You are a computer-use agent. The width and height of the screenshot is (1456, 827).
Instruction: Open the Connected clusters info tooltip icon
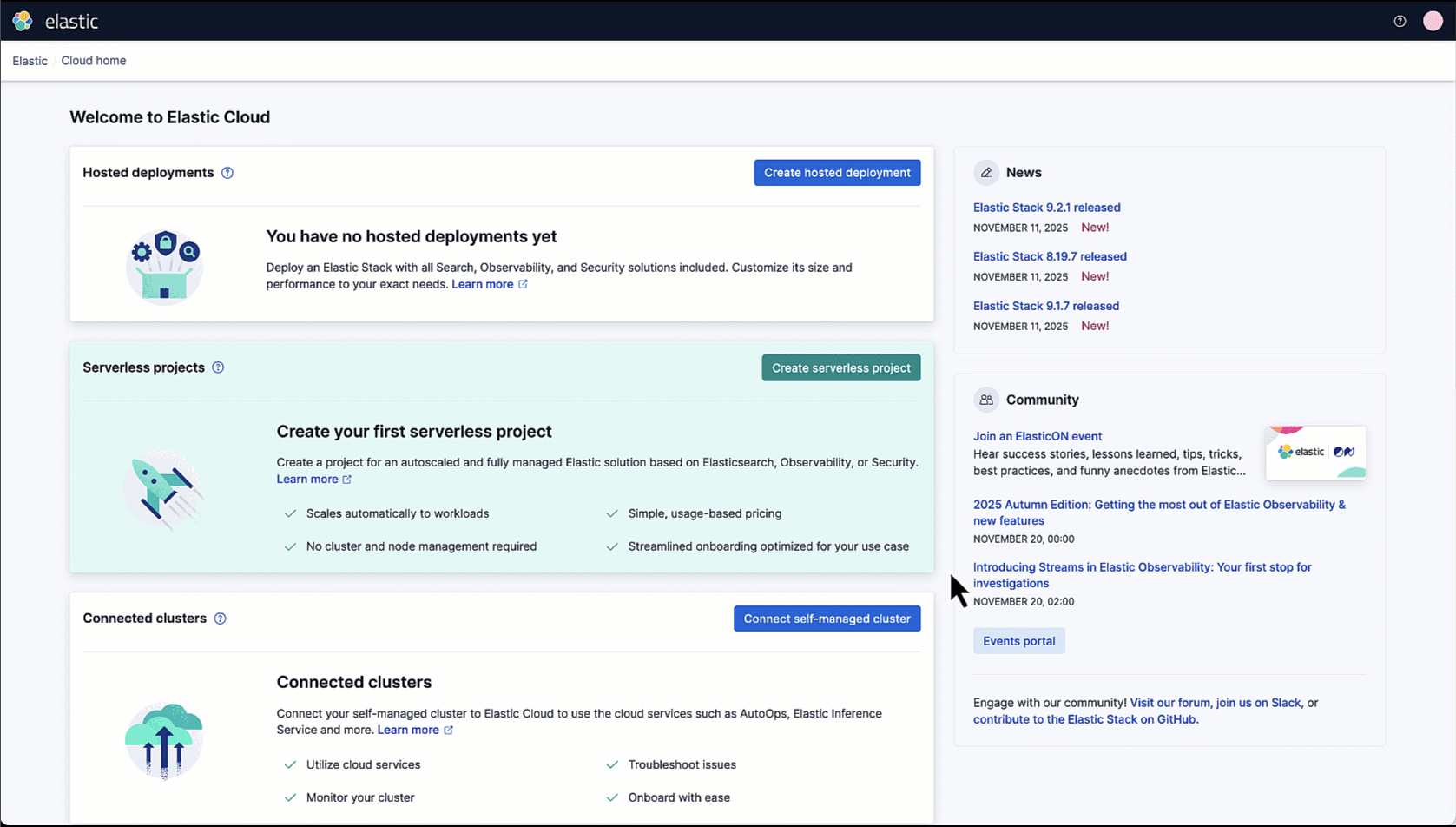click(x=221, y=619)
